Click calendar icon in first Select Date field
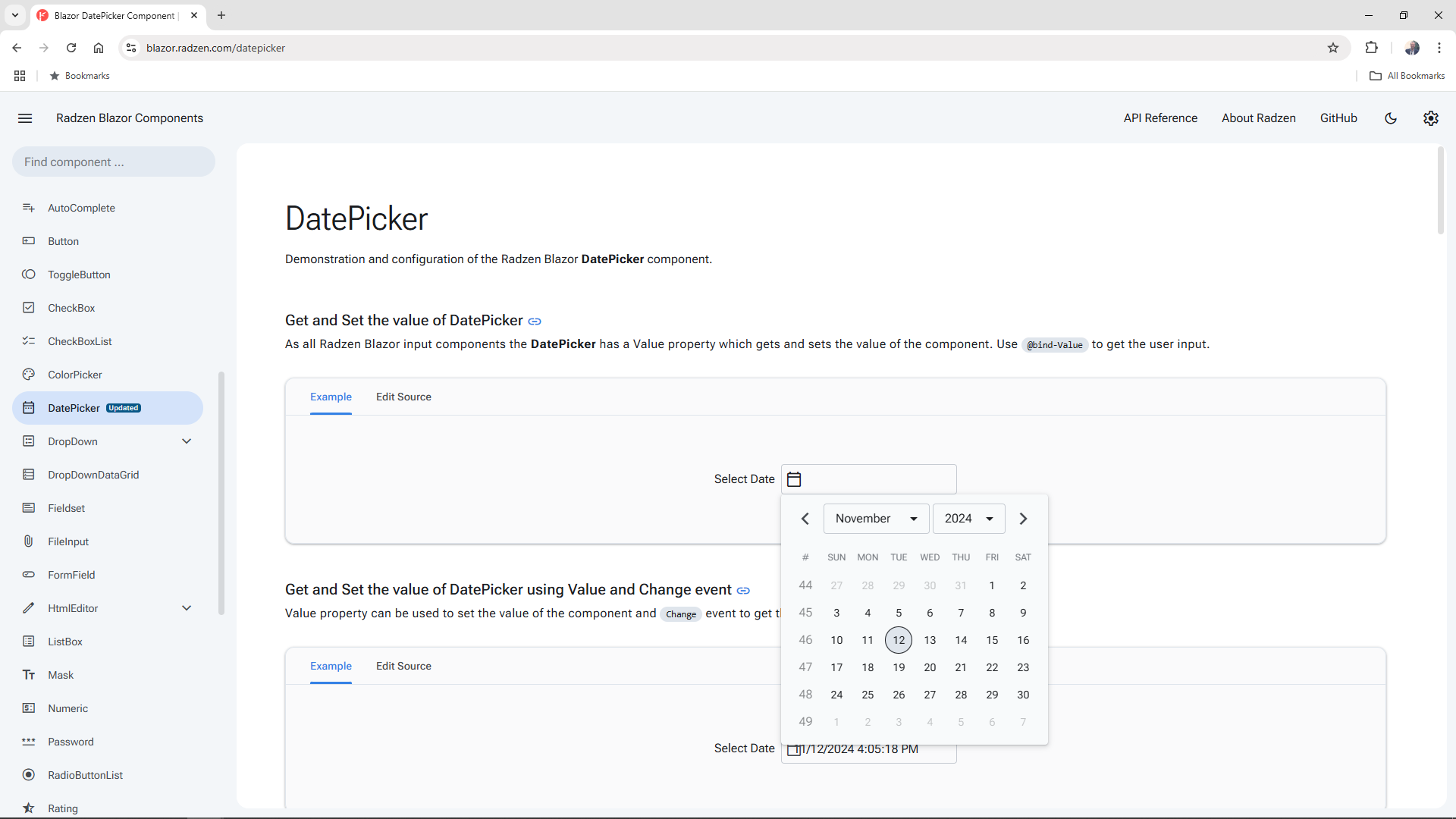1456x819 pixels. coord(794,479)
